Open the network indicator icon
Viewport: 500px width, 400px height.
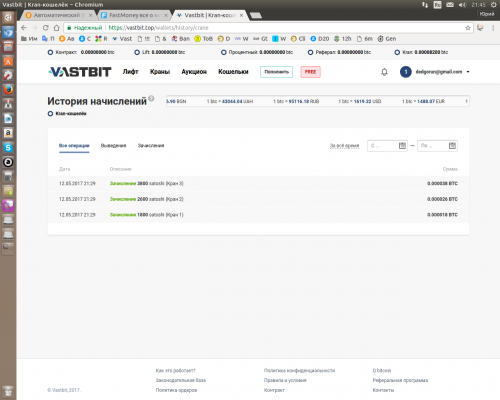tap(425, 5)
